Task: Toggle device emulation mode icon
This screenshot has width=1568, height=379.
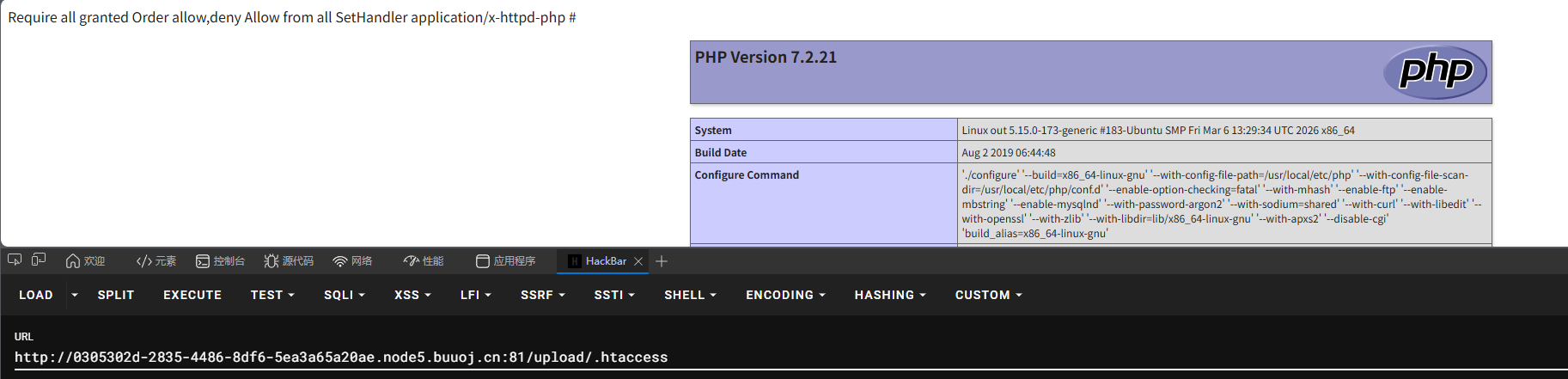Action: (x=39, y=260)
